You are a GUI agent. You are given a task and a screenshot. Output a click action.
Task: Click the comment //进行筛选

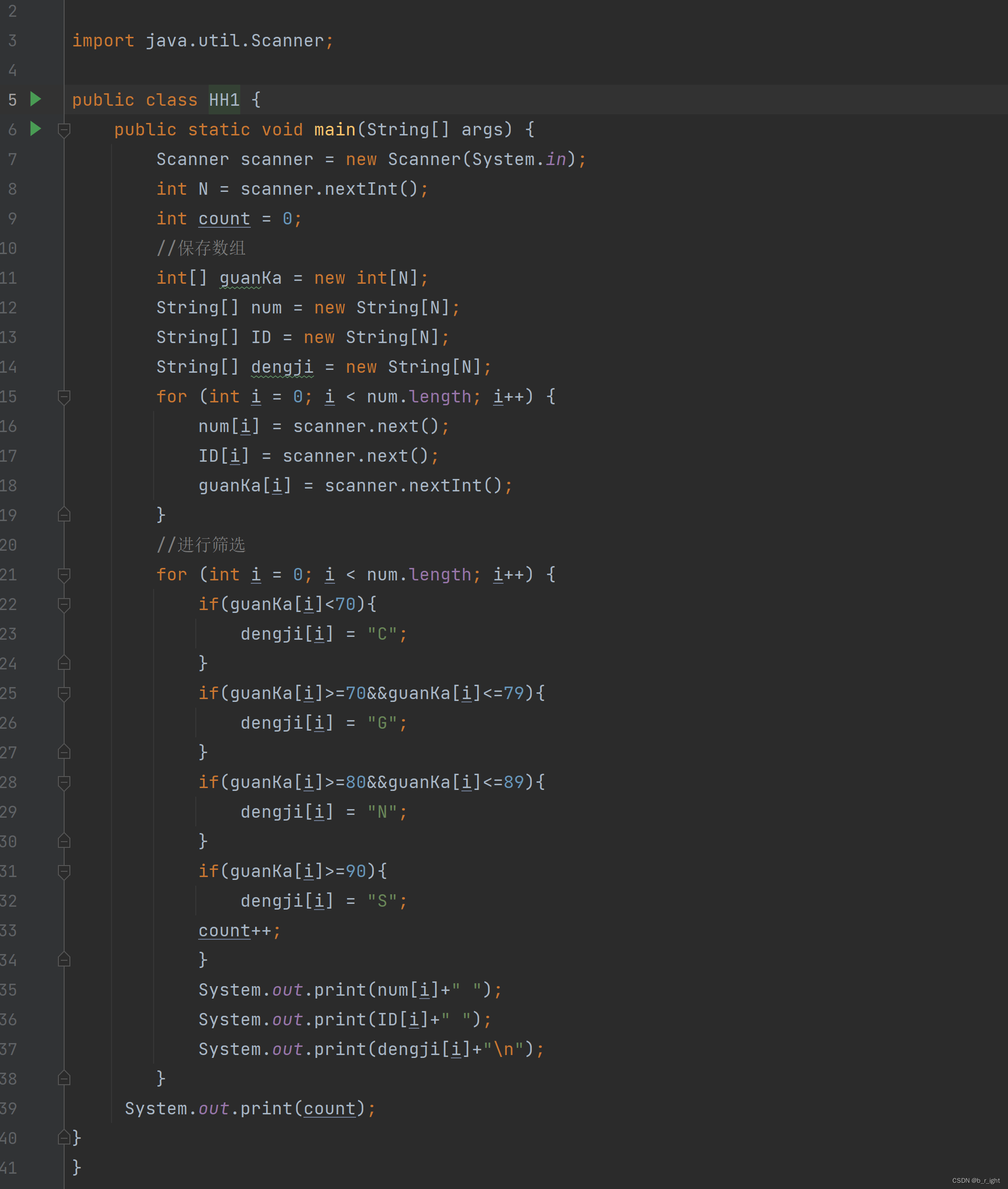pyautogui.click(x=201, y=545)
